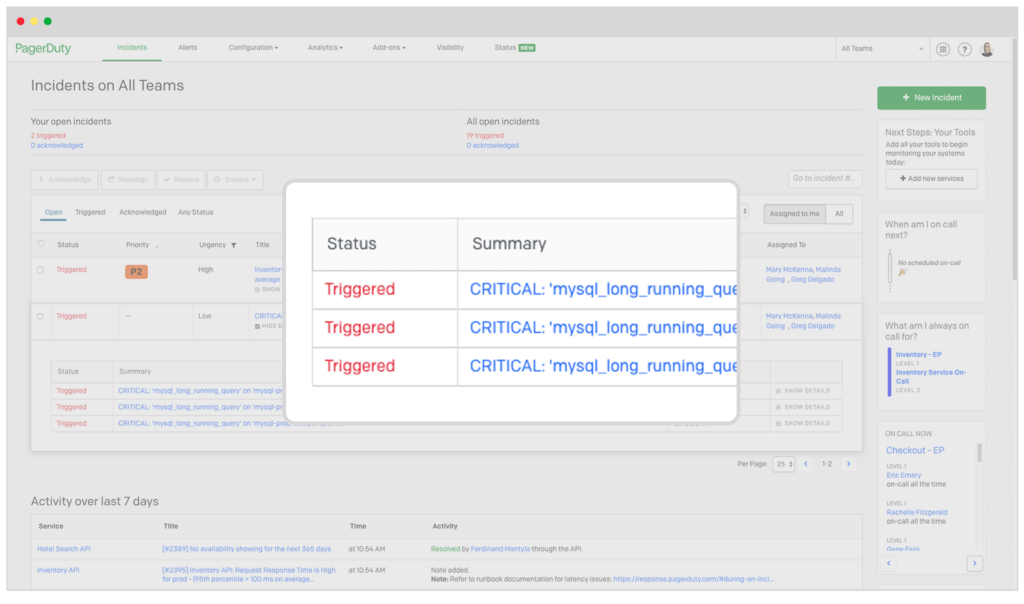Open incident #2395 Inventory API link

249,575
